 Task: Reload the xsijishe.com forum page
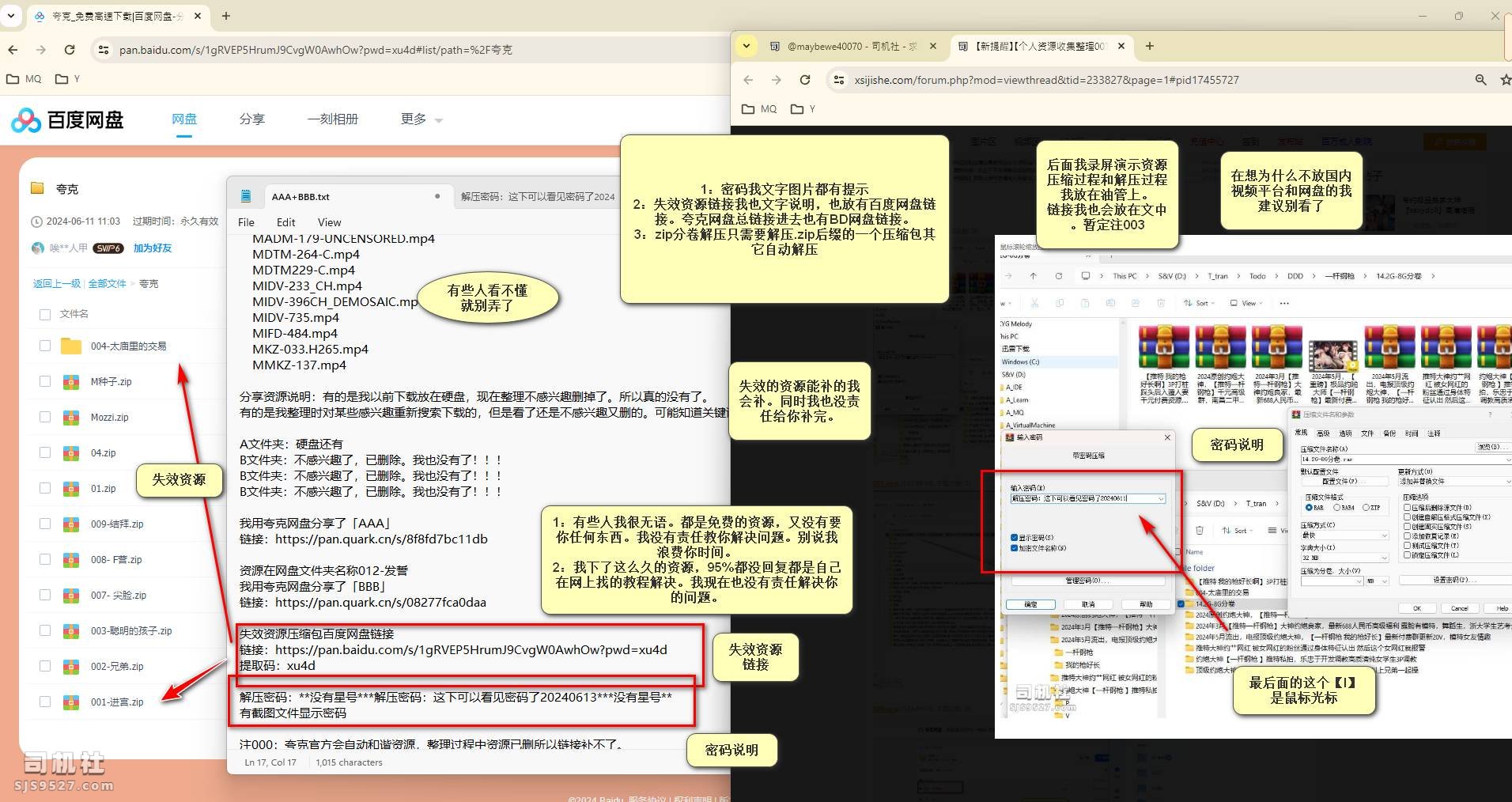pyautogui.click(x=805, y=80)
